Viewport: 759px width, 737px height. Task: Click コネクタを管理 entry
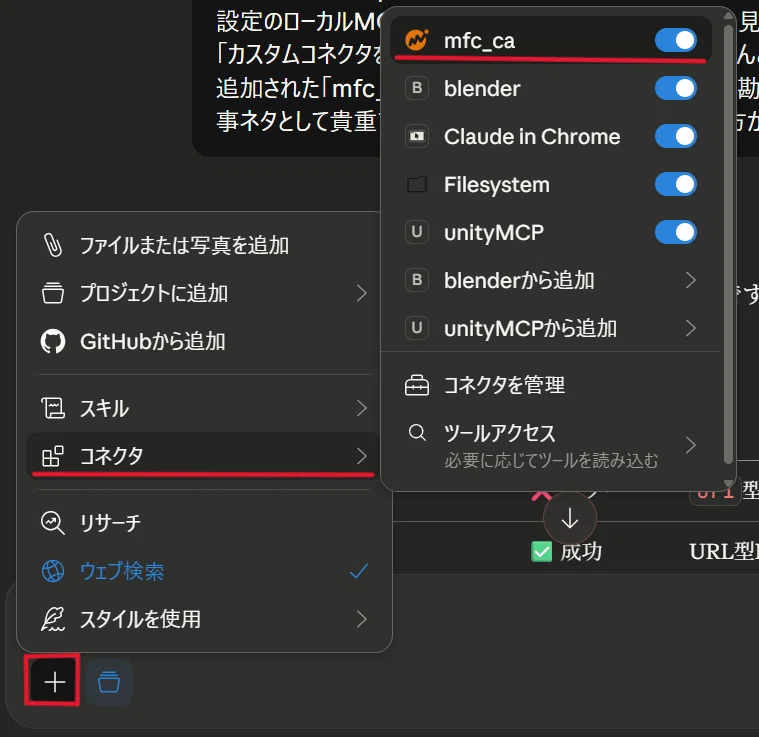pyautogui.click(x=551, y=385)
